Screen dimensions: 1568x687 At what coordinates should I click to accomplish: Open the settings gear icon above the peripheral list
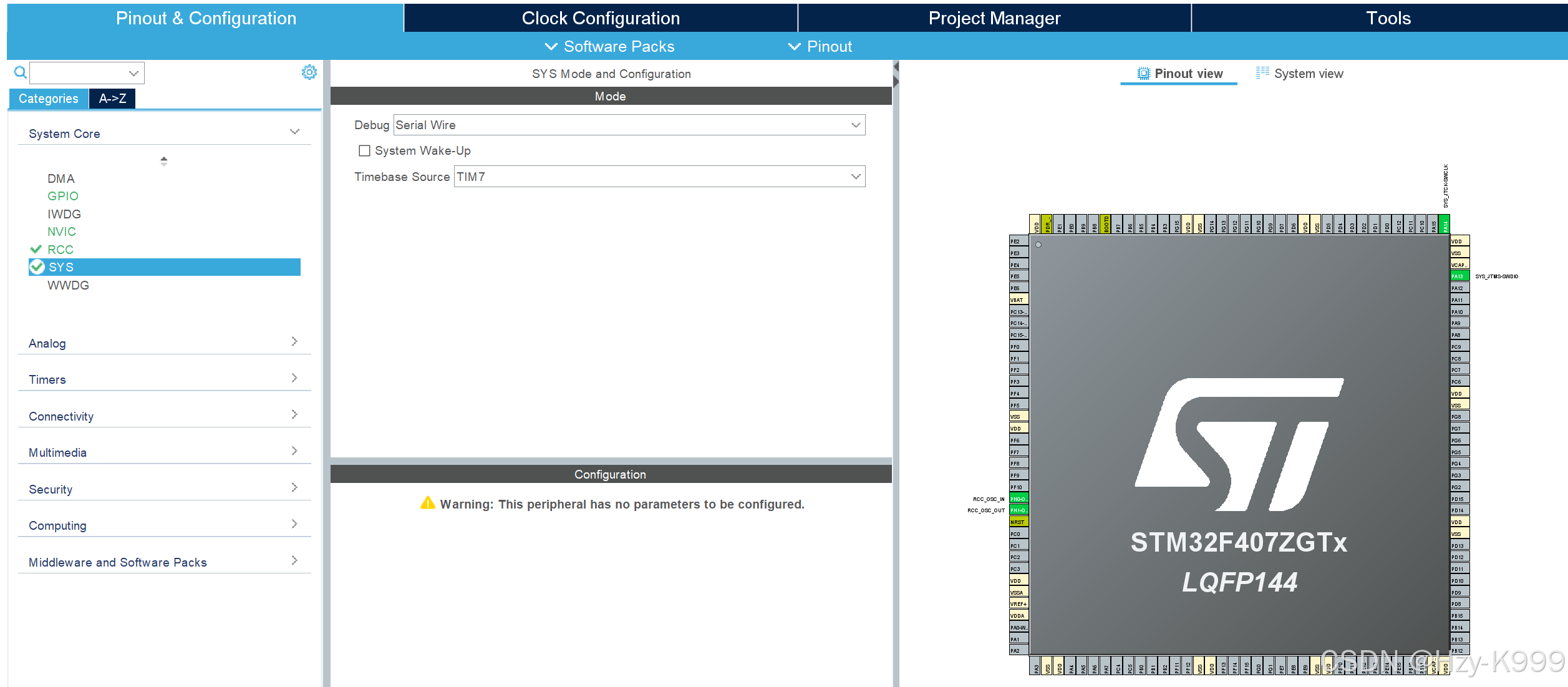click(309, 72)
